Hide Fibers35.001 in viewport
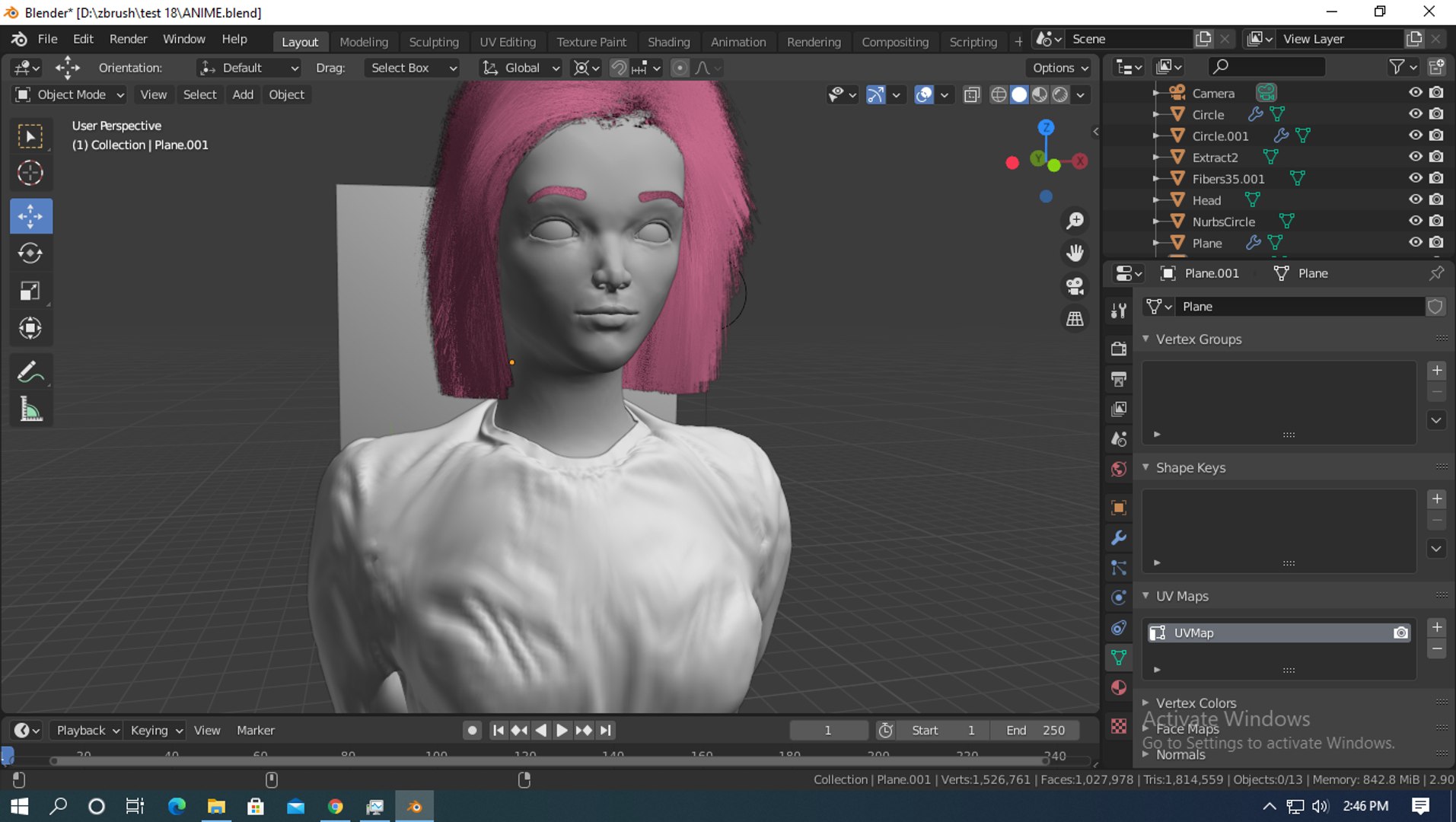1456x822 pixels. point(1415,178)
